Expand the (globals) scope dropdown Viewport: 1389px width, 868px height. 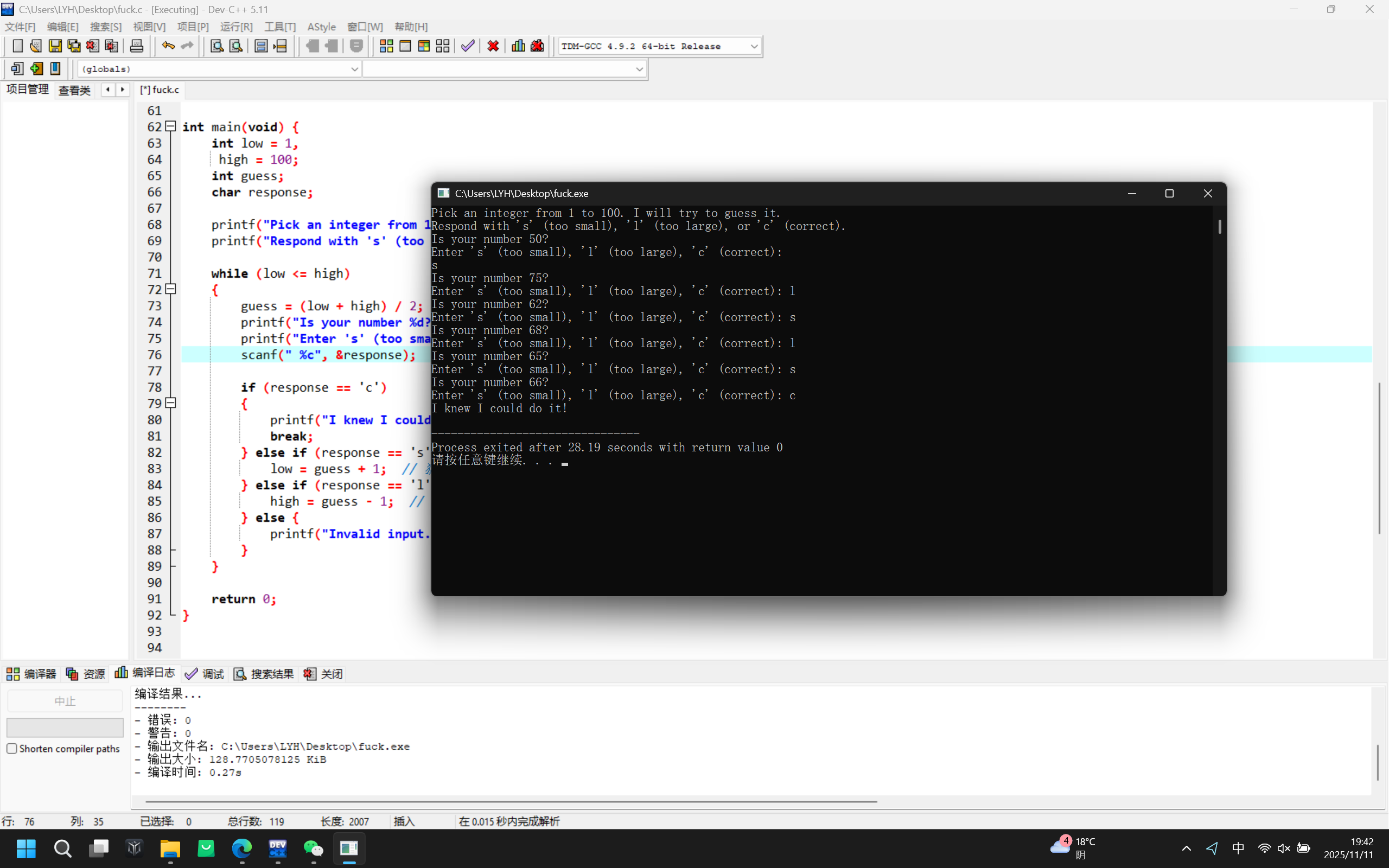tap(354, 69)
